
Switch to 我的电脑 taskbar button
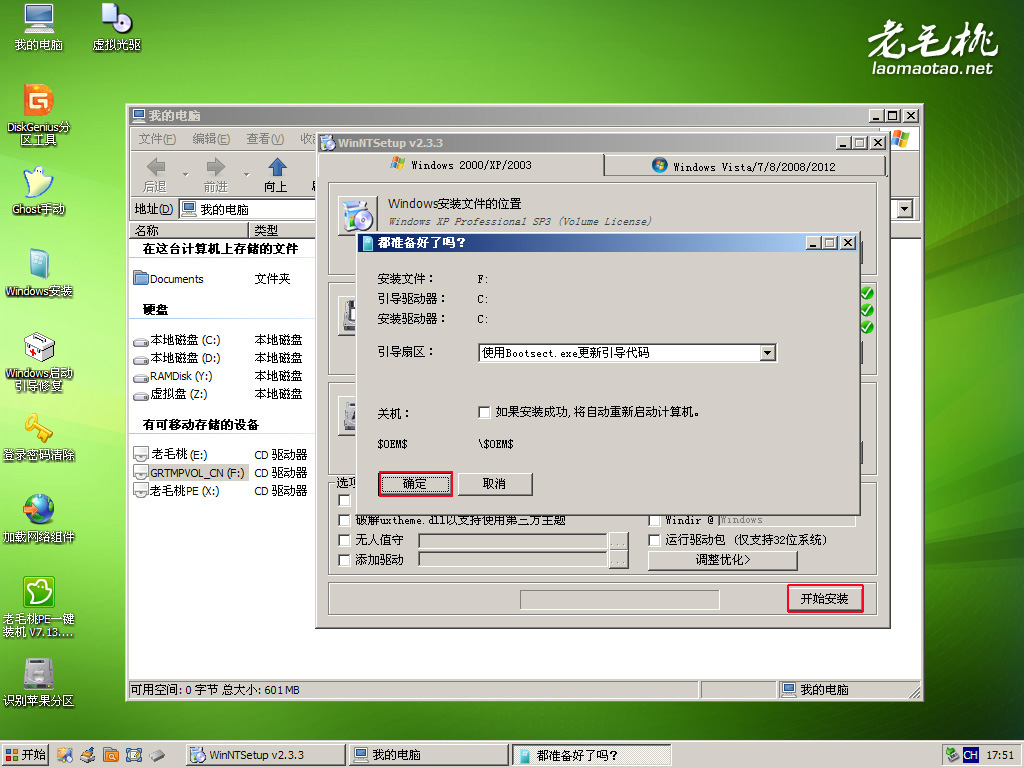pos(428,755)
